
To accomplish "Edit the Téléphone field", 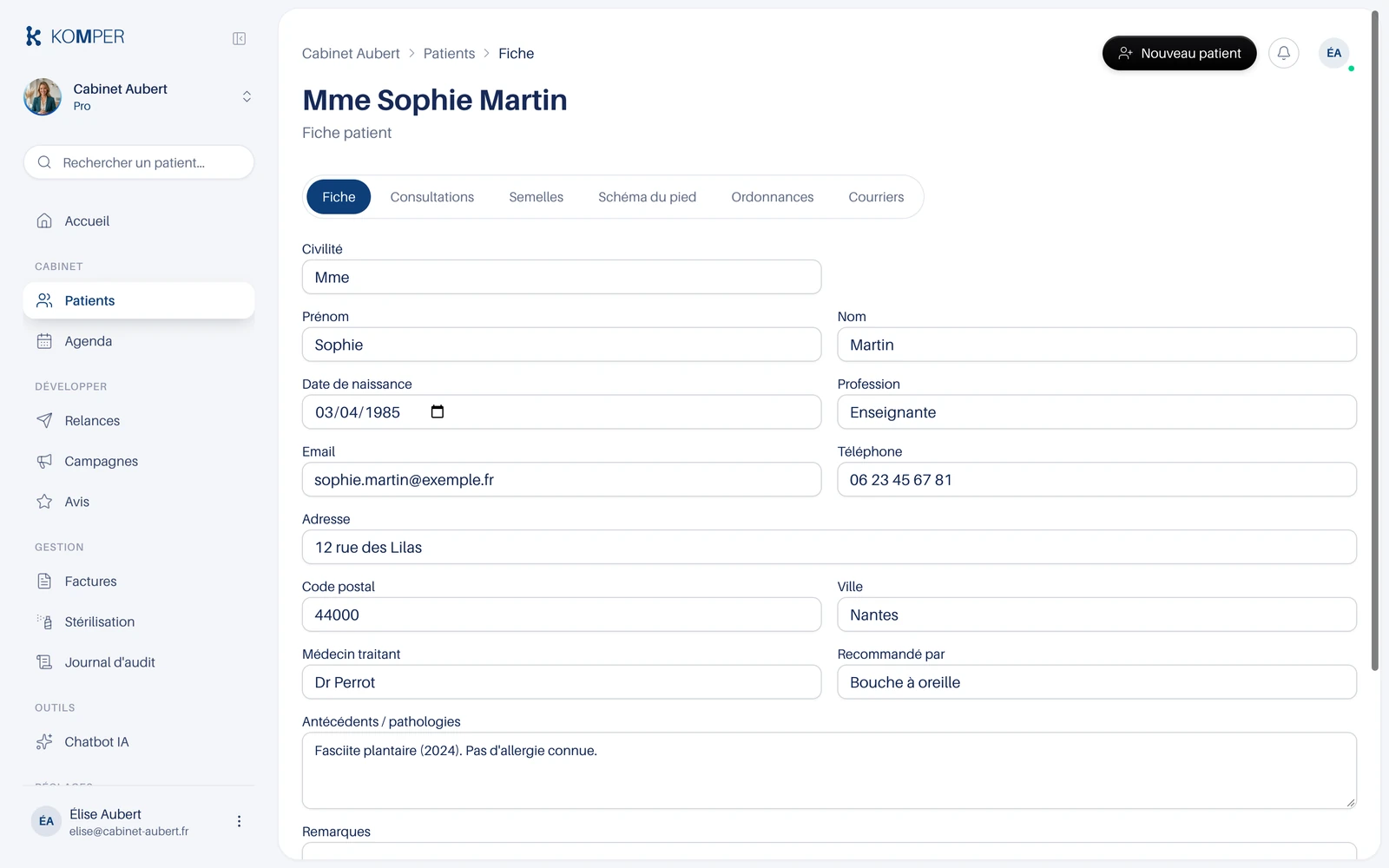I will [1096, 479].
